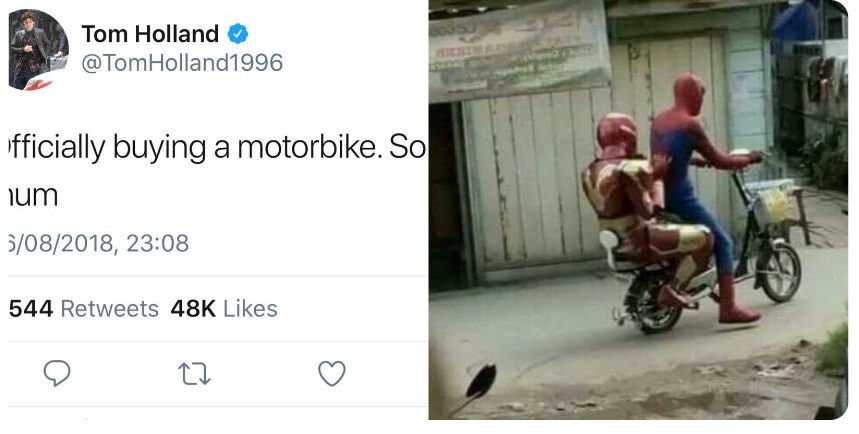Click Spider-Man's head in the photo
This screenshot has height=434, width=859.
(x=688, y=95)
